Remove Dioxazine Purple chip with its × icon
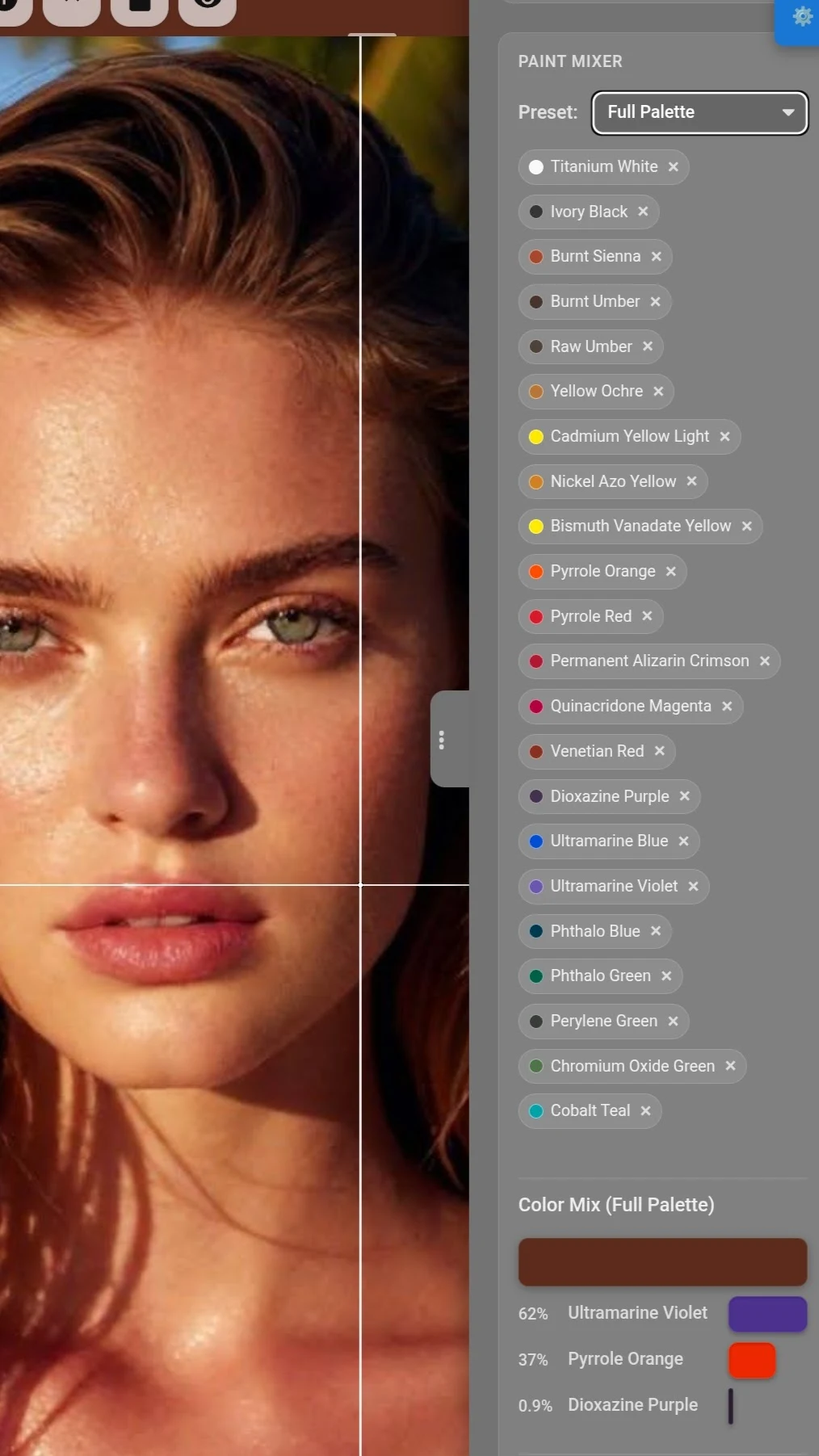This screenshot has width=819, height=1456. pos(685,796)
